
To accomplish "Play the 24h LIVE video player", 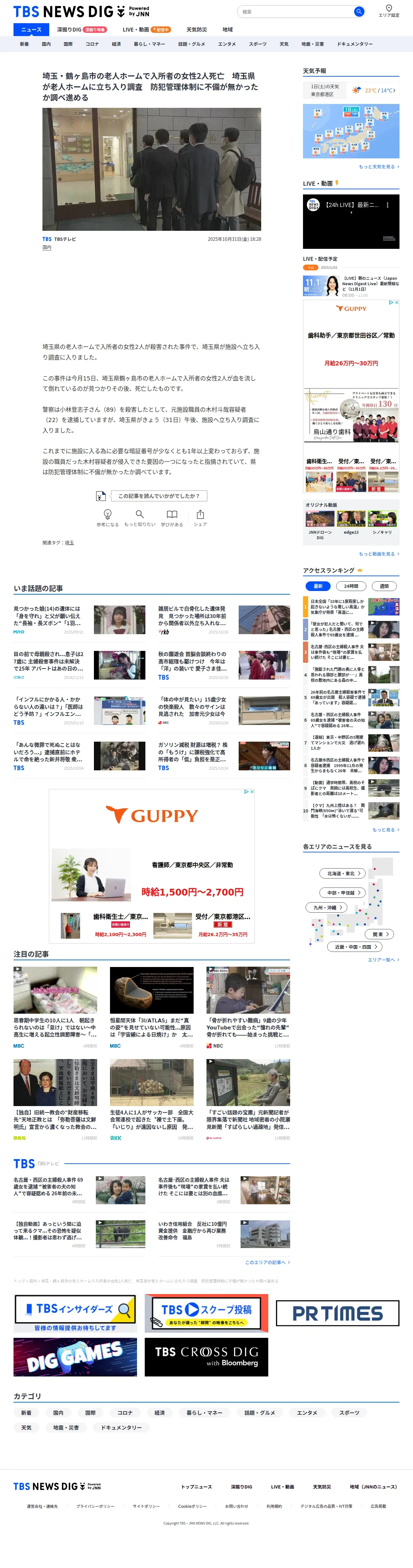I will click(x=351, y=222).
